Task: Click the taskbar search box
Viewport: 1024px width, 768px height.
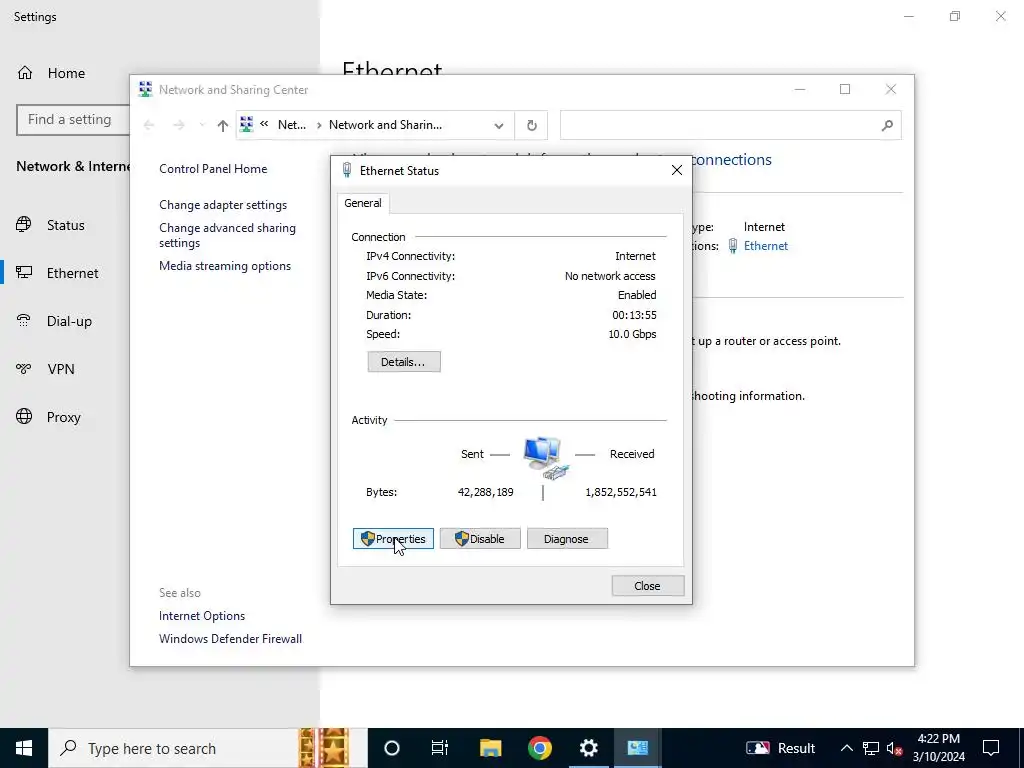Action: point(208,748)
